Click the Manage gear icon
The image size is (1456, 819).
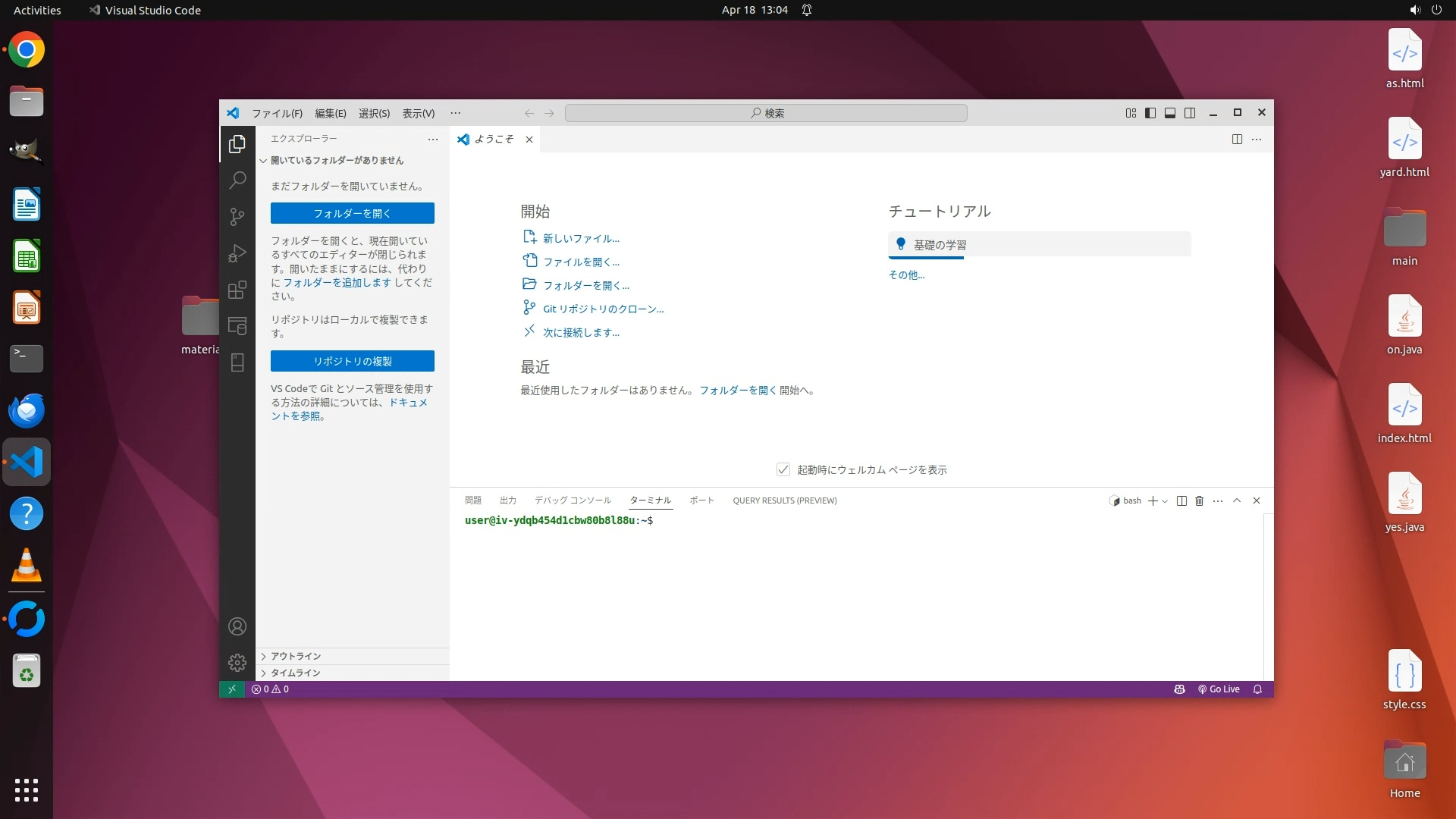pos(237,663)
